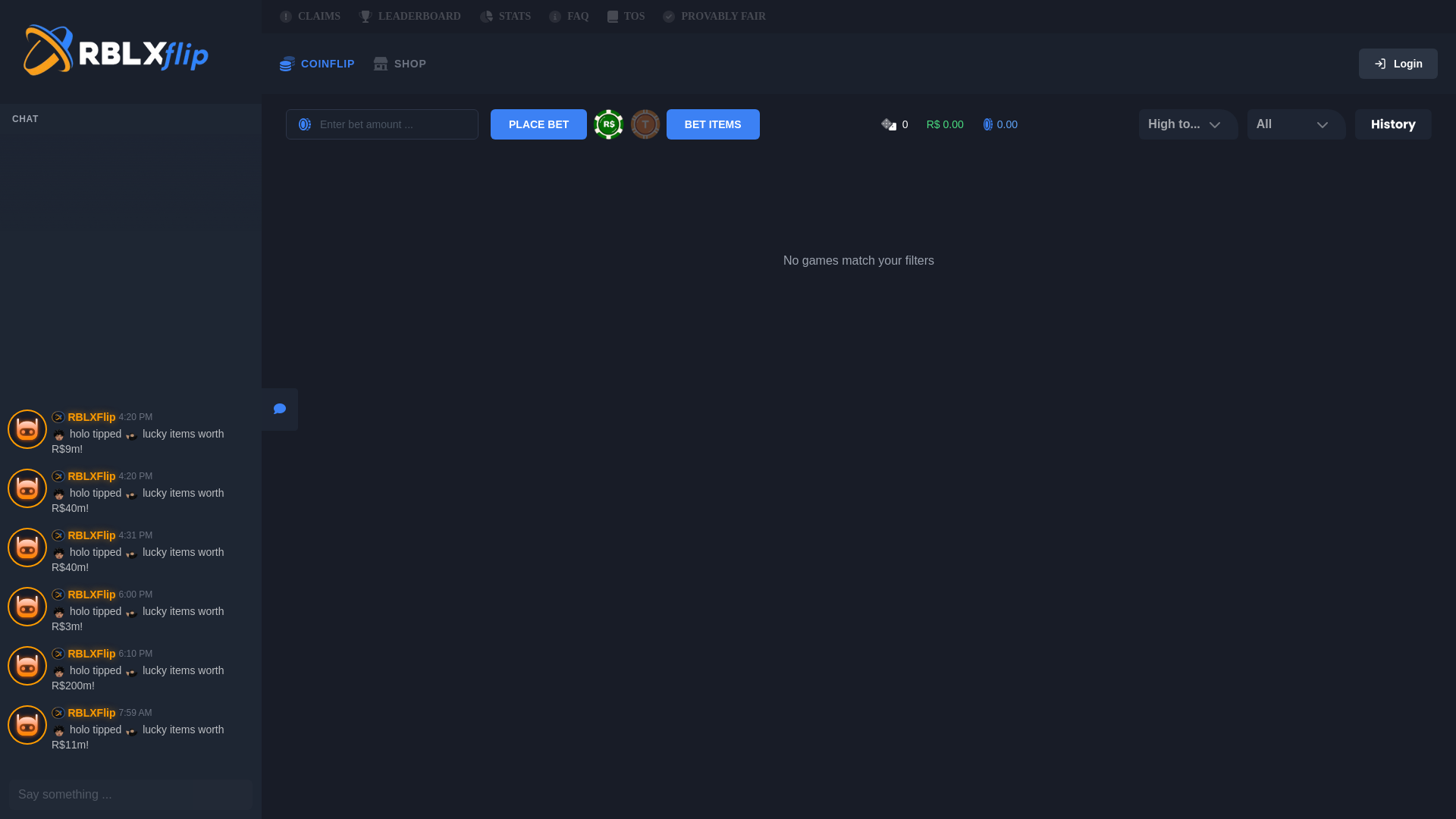Viewport: 1456px width, 819px height.
Task: Click the CHAT panel heading
Action: (26, 119)
